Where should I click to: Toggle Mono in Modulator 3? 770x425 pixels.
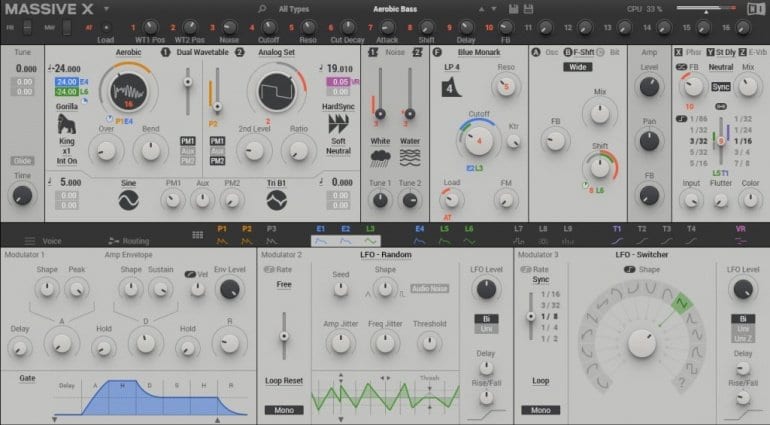(x=540, y=410)
